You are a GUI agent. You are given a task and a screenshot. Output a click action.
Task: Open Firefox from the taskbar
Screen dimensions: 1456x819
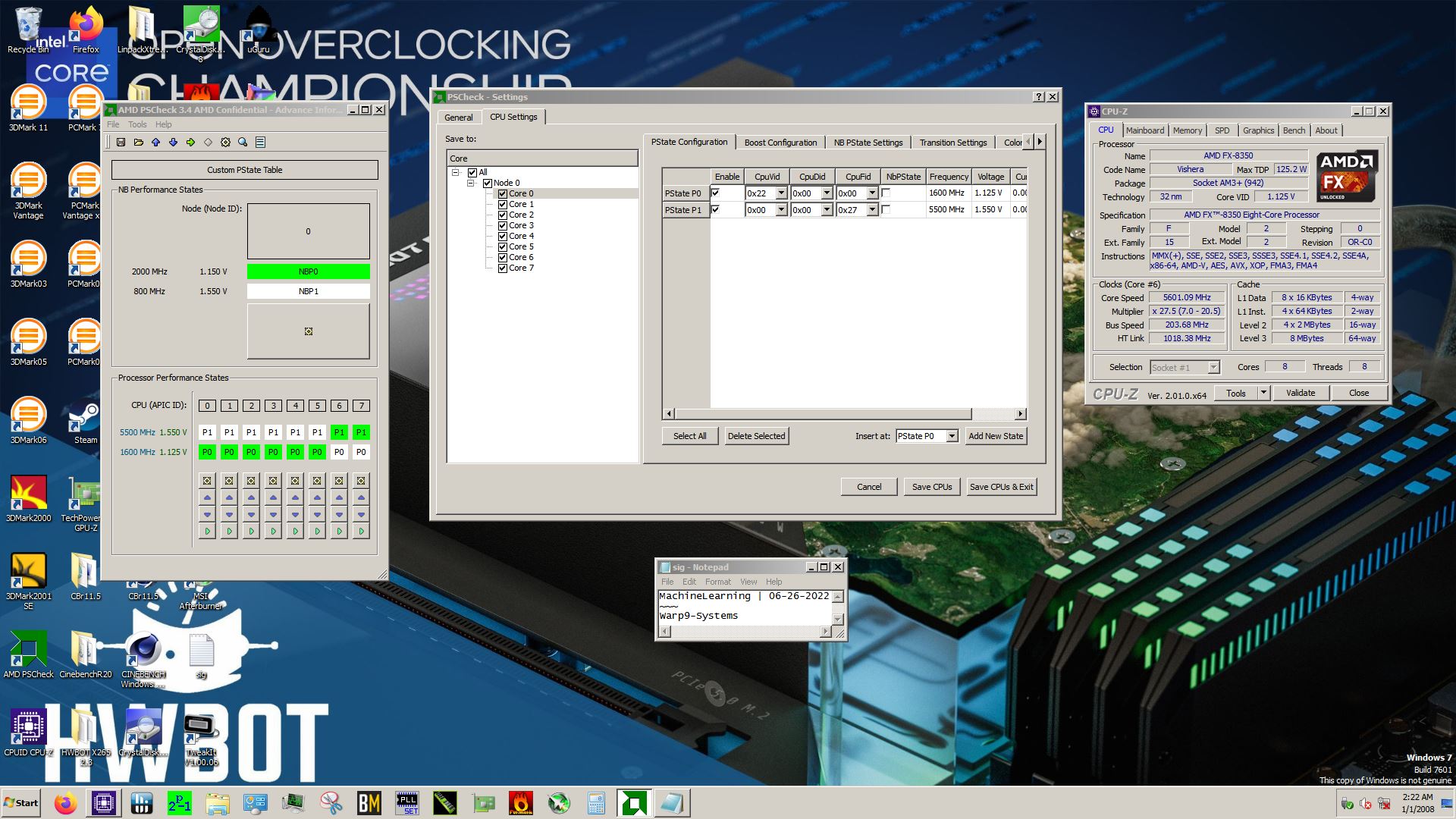[65, 803]
